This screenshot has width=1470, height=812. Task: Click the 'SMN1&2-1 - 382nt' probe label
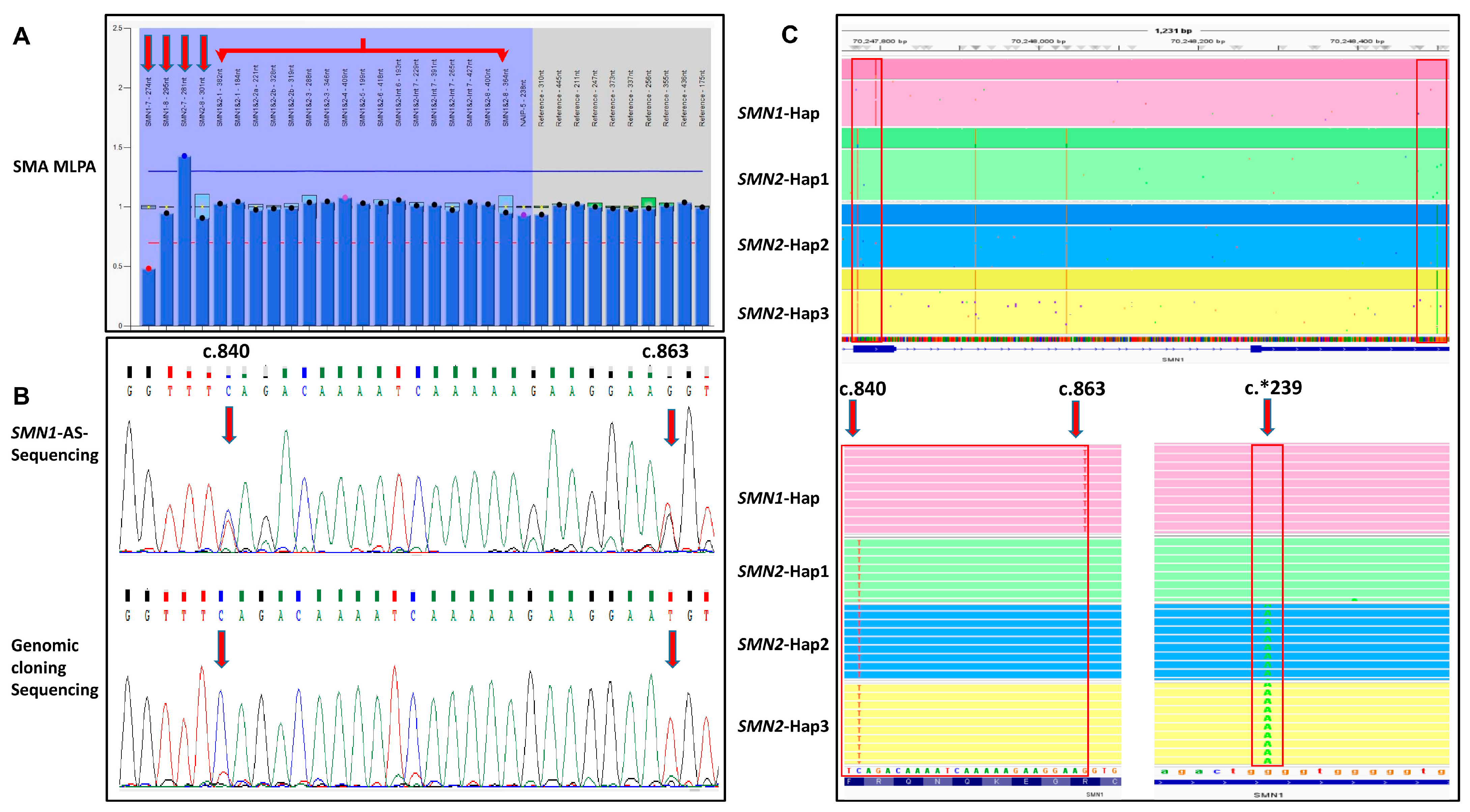pyautogui.click(x=220, y=97)
